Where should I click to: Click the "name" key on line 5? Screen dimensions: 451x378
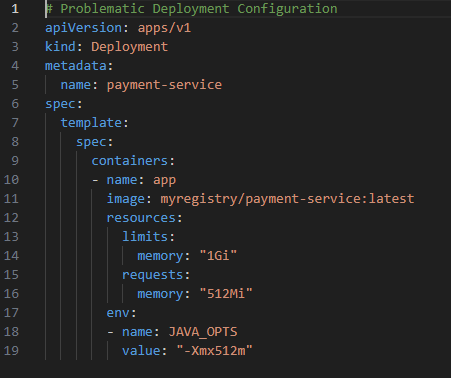point(76,85)
